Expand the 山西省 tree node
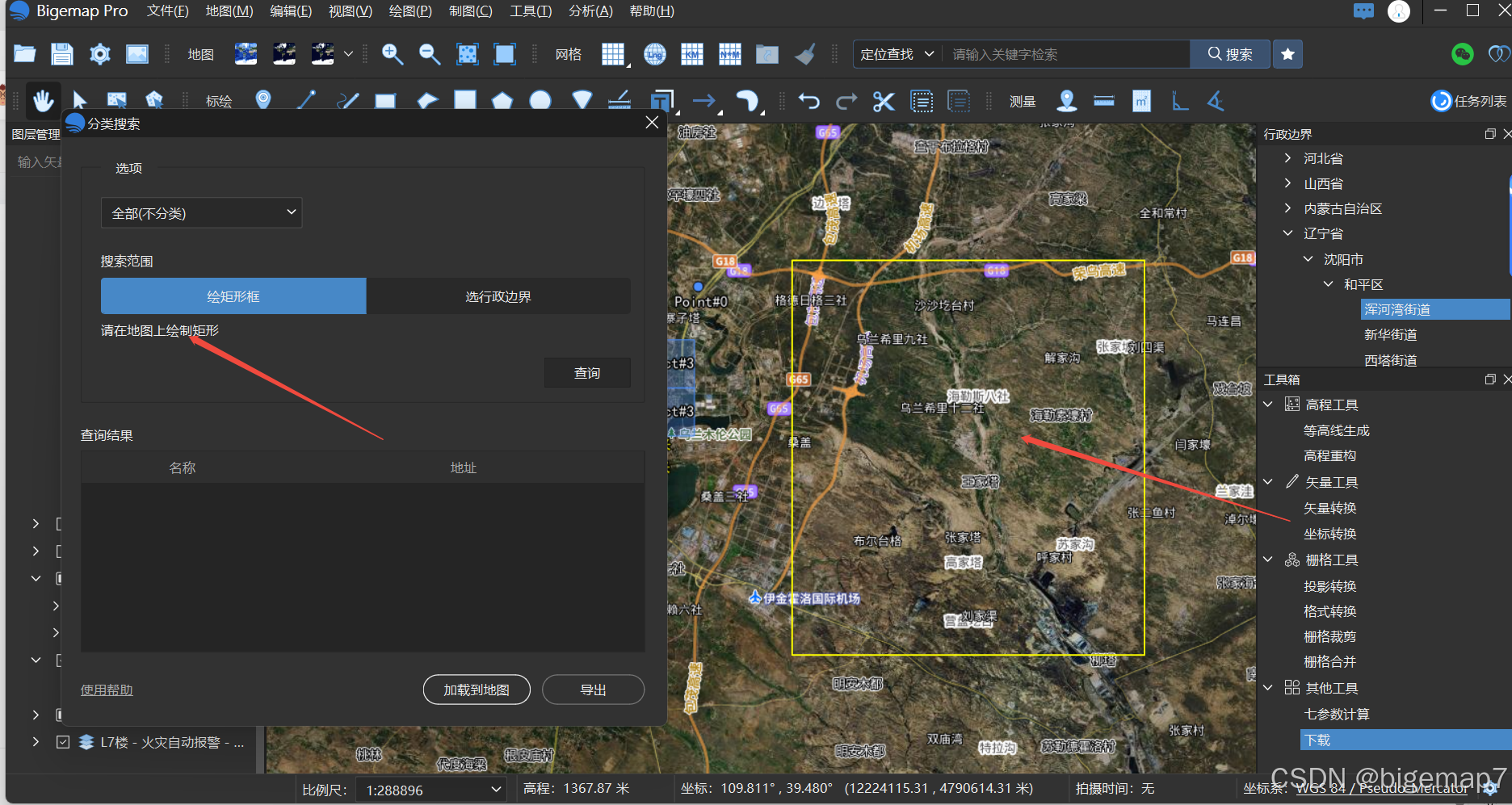Viewport: 1512px width, 805px height. click(1287, 183)
